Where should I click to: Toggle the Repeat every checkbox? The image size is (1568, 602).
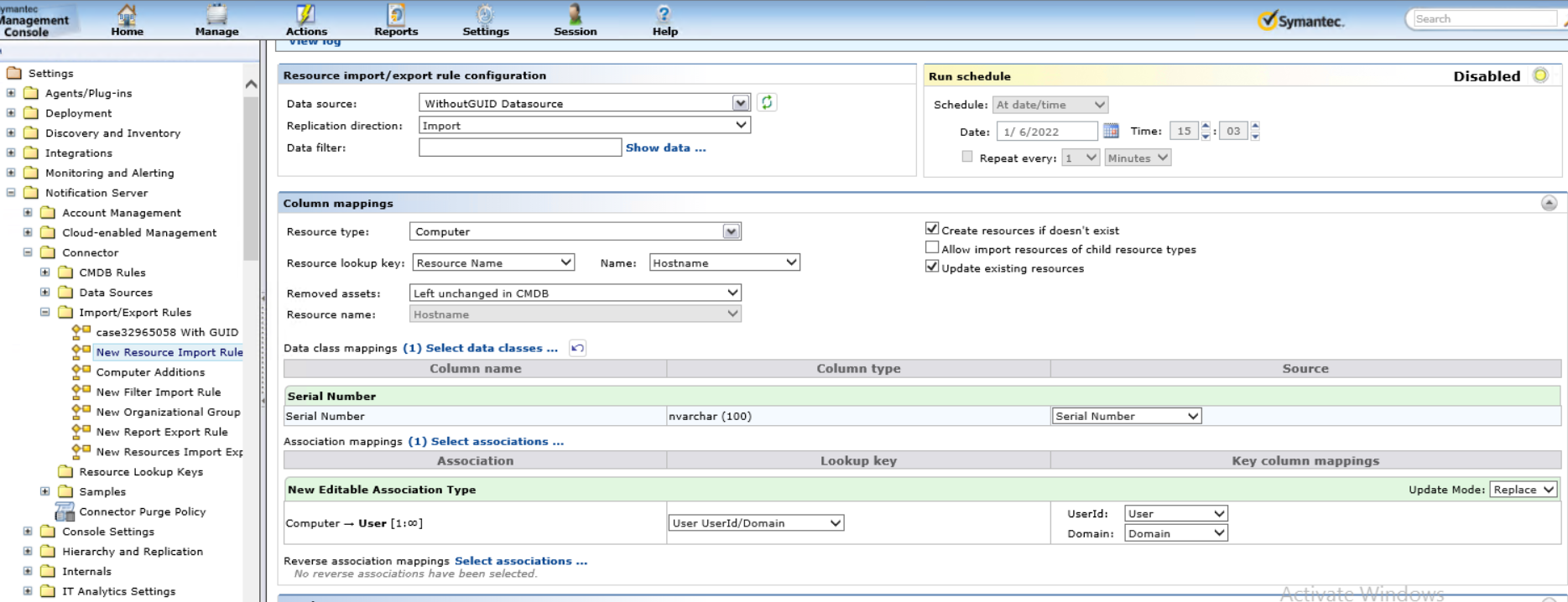(x=967, y=157)
